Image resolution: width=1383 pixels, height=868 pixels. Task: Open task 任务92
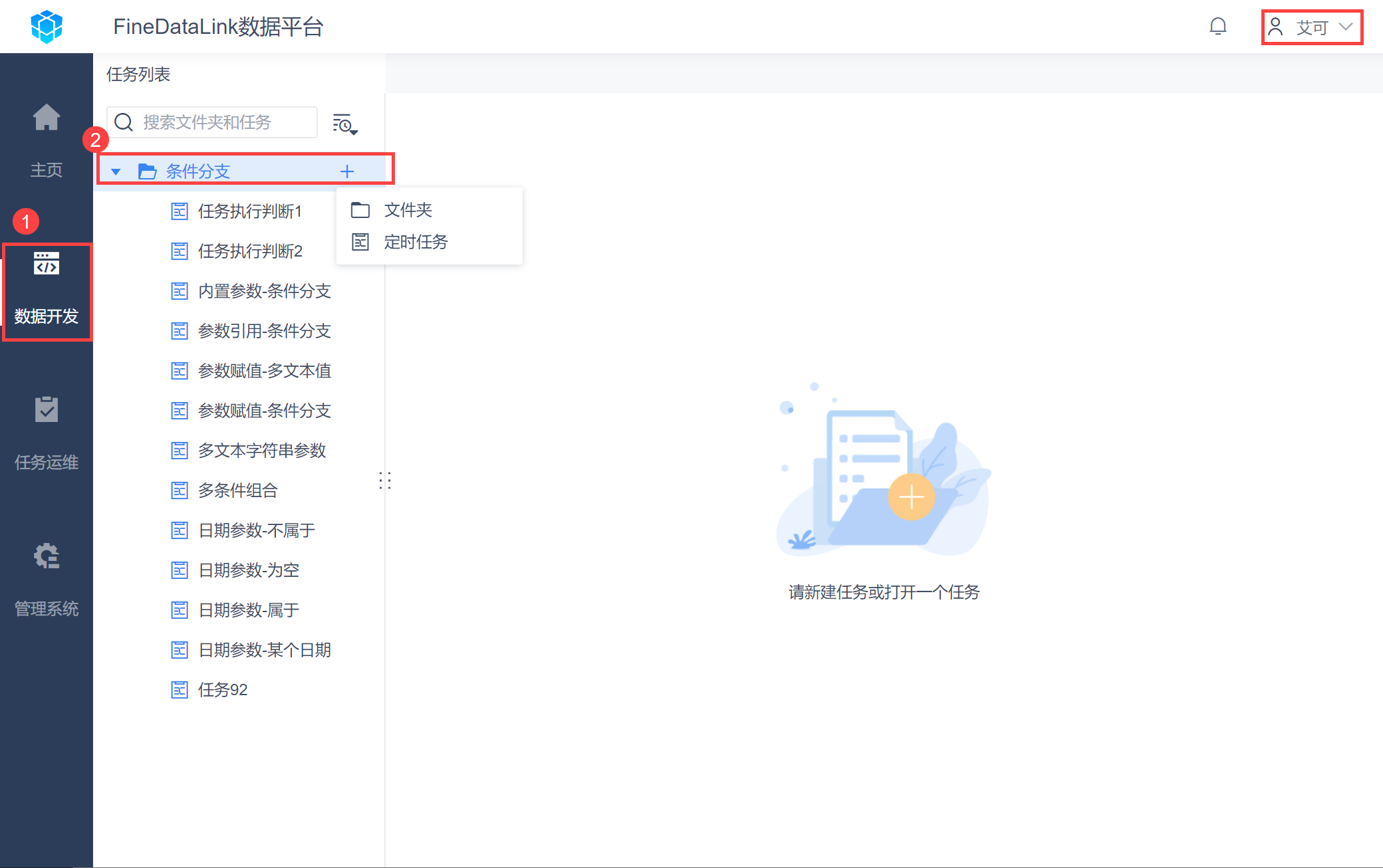[x=222, y=690]
